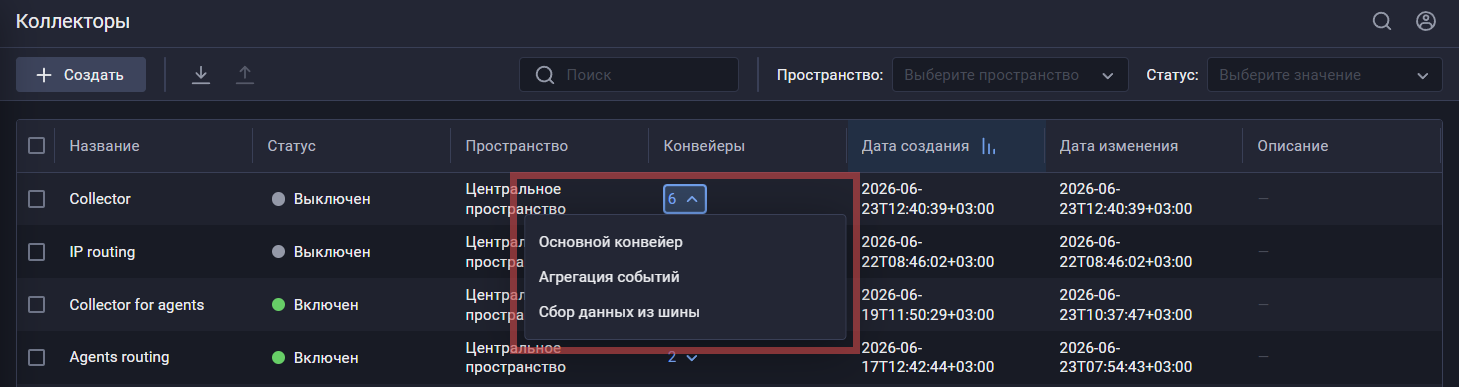Open the Статус filter dropdown
Screen dimensions: 1459x387
click(x=1325, y=75)
